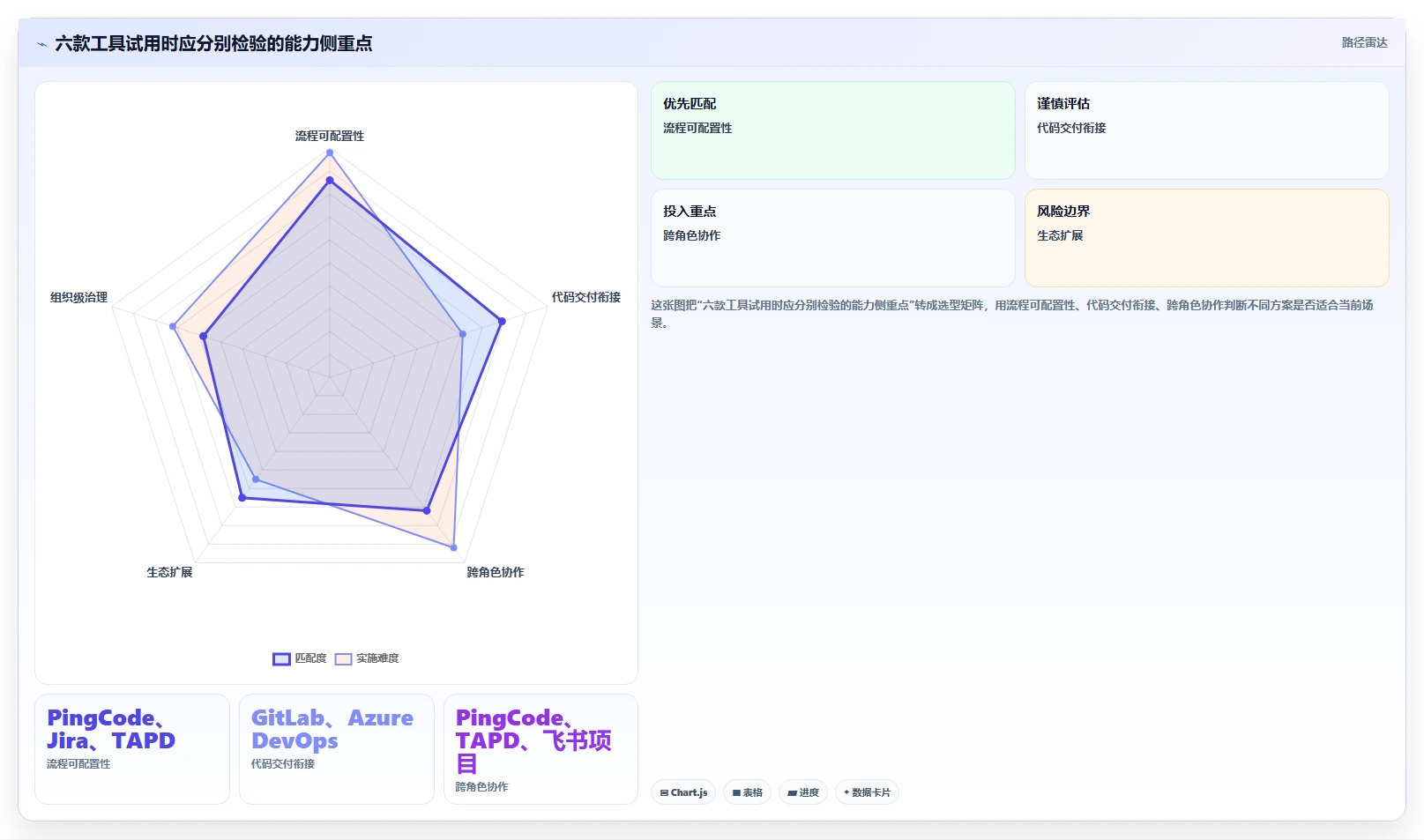Select the Chart.js tag chip

point(683,792)
